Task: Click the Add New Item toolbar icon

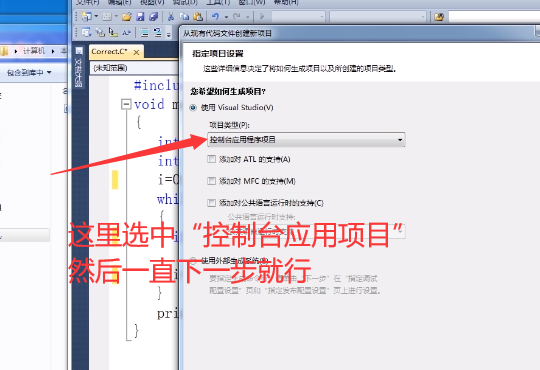Action: point(107,16)
